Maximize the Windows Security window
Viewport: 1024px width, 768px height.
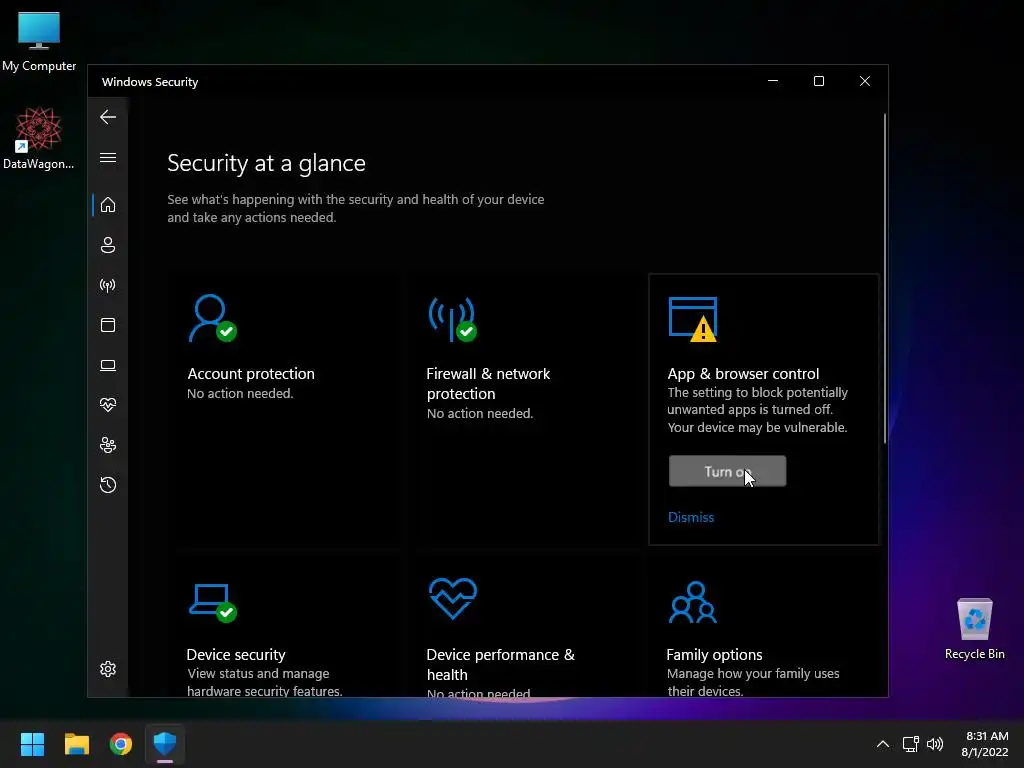pos(818,81)
